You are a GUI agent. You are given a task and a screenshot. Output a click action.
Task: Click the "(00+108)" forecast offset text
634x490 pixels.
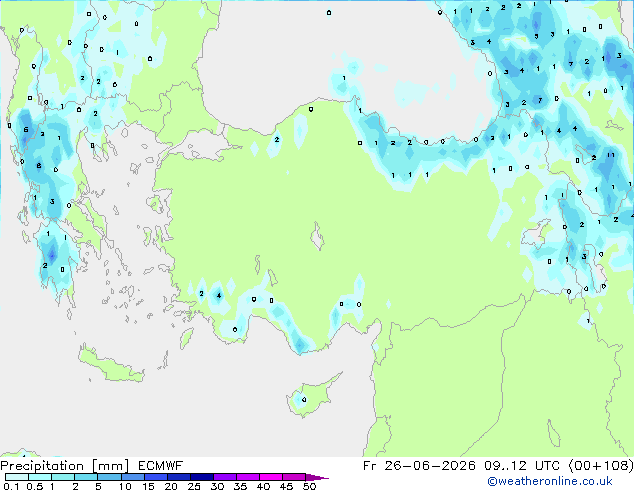(601, 466)
